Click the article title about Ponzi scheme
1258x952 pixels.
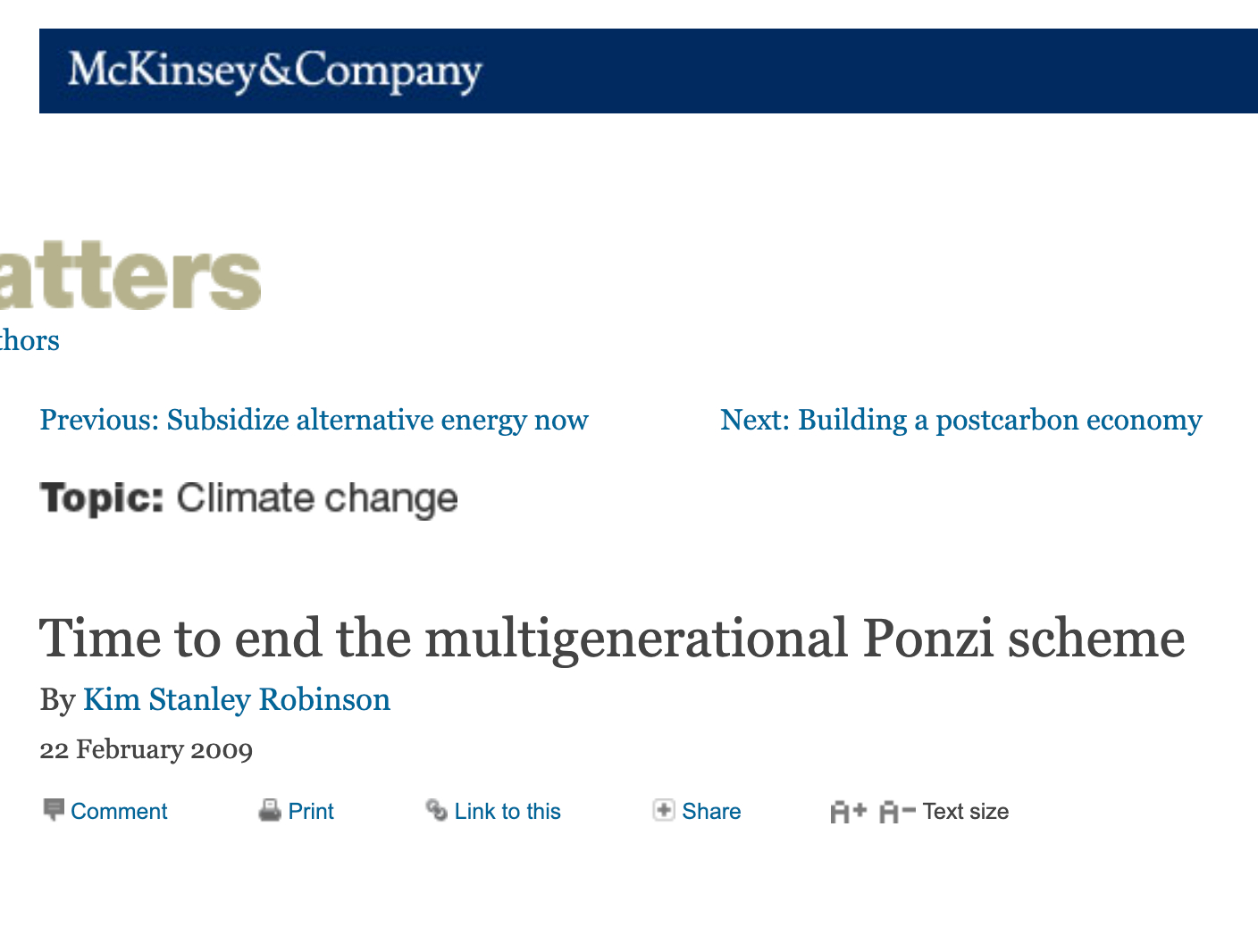[612, 639]
